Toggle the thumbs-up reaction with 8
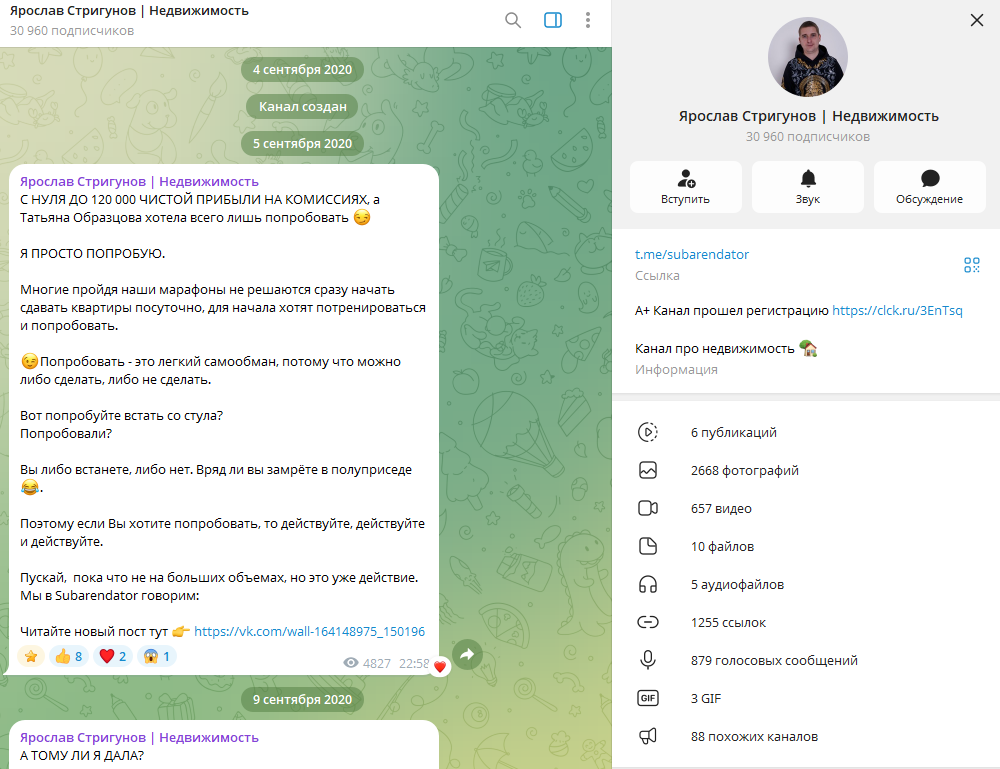 69,656
